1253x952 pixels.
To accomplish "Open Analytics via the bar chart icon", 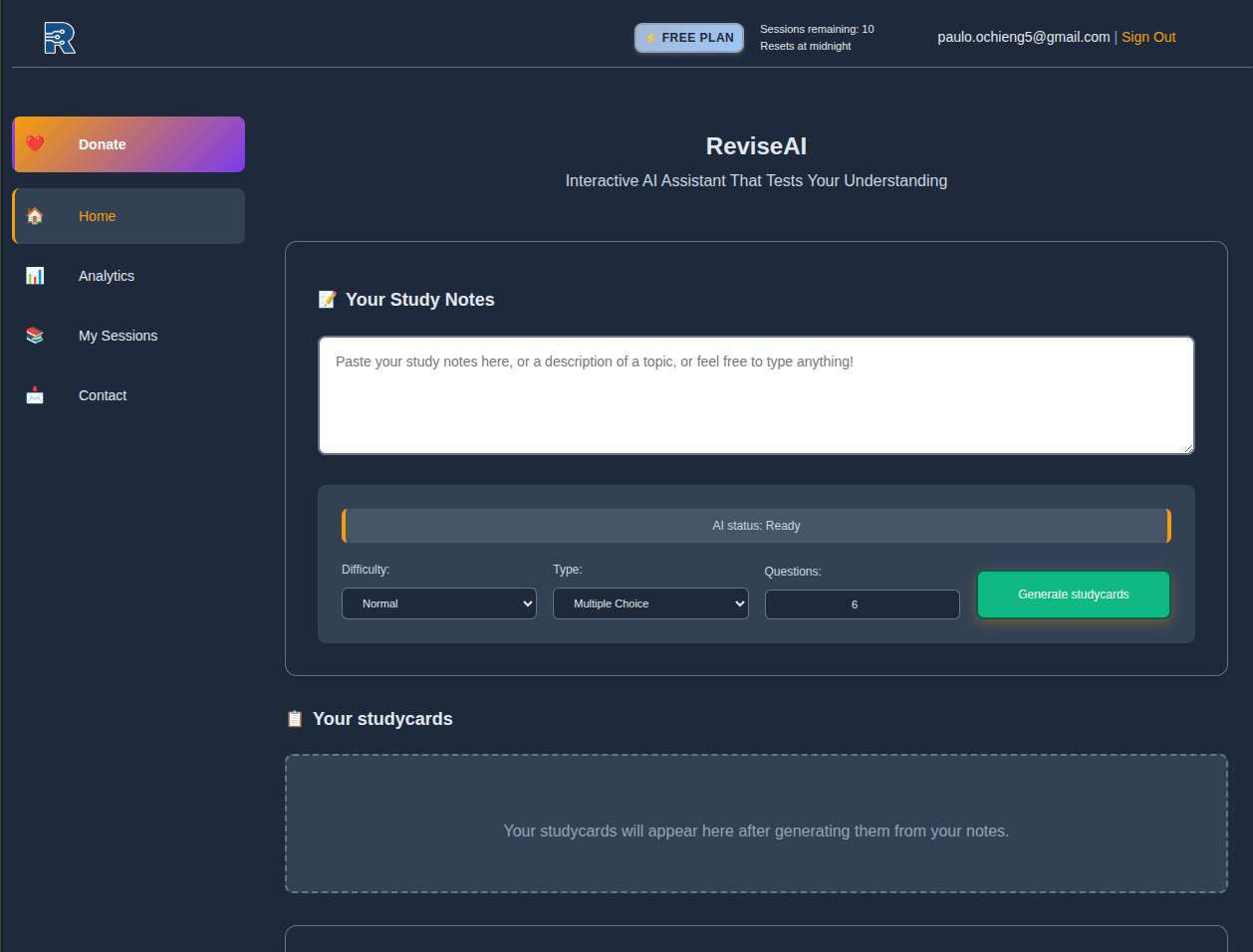I will 35,276.
